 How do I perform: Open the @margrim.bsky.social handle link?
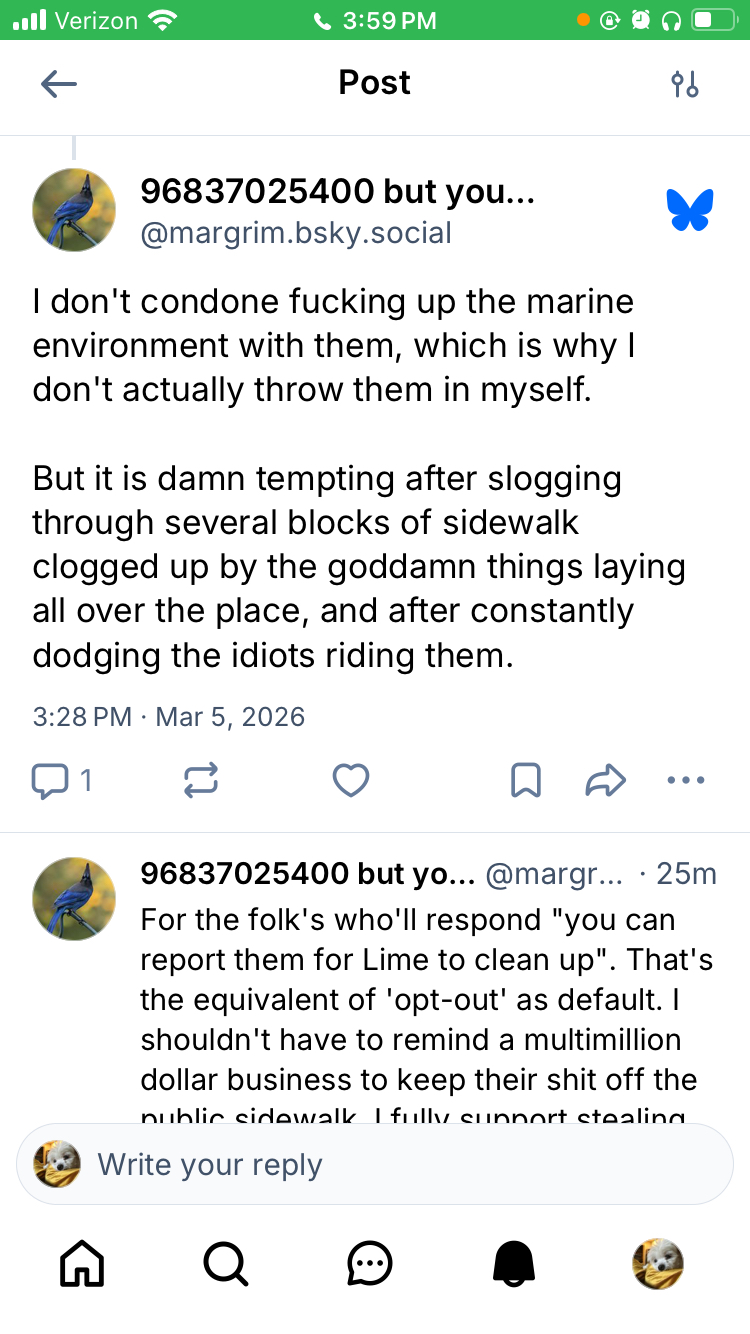(x=296, y=233)
